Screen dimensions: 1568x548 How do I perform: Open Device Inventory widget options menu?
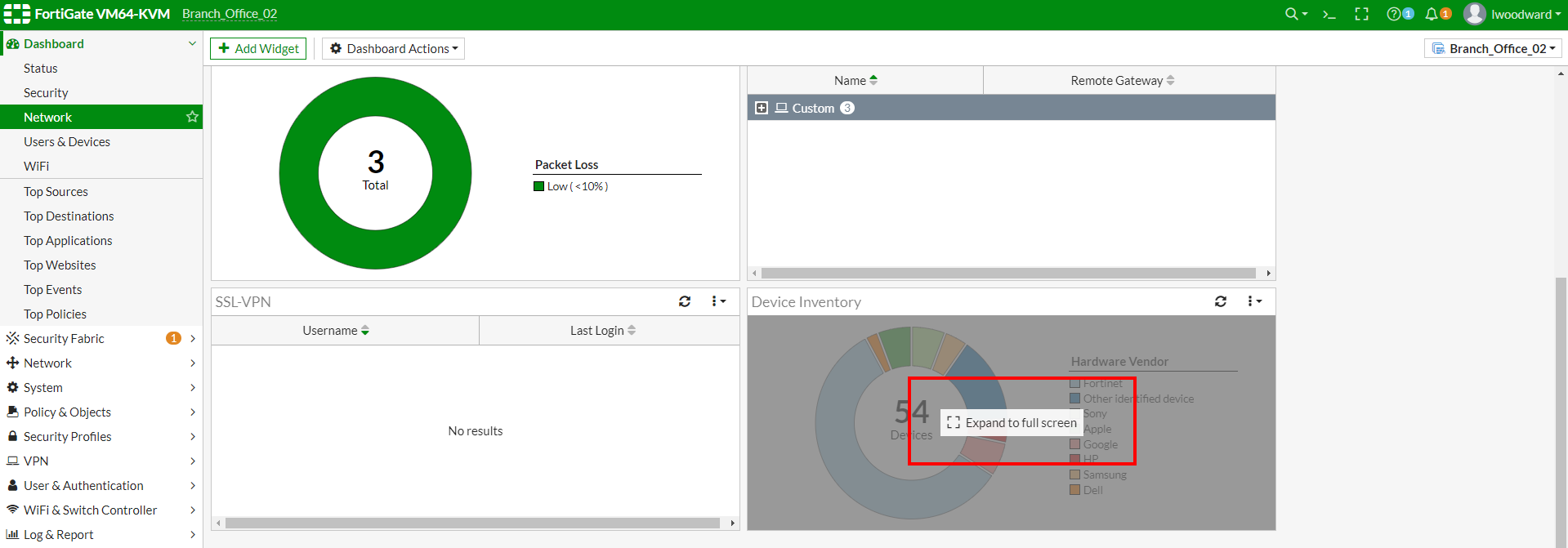pyautogui.click(x=1254, y=301)
